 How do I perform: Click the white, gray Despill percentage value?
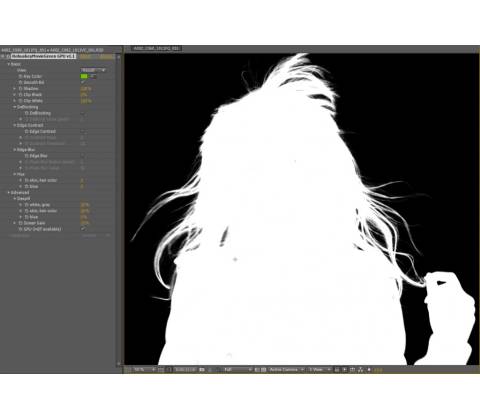[85, 205]
